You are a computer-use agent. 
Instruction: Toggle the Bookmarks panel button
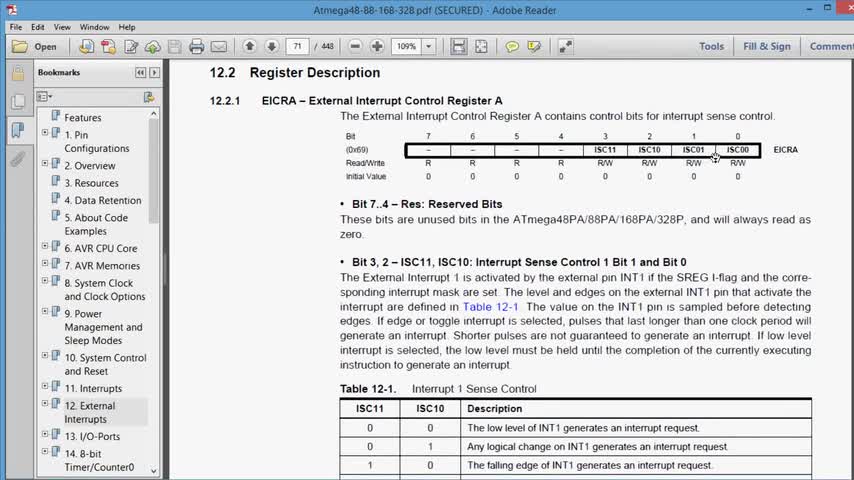[x=17, y=130]
